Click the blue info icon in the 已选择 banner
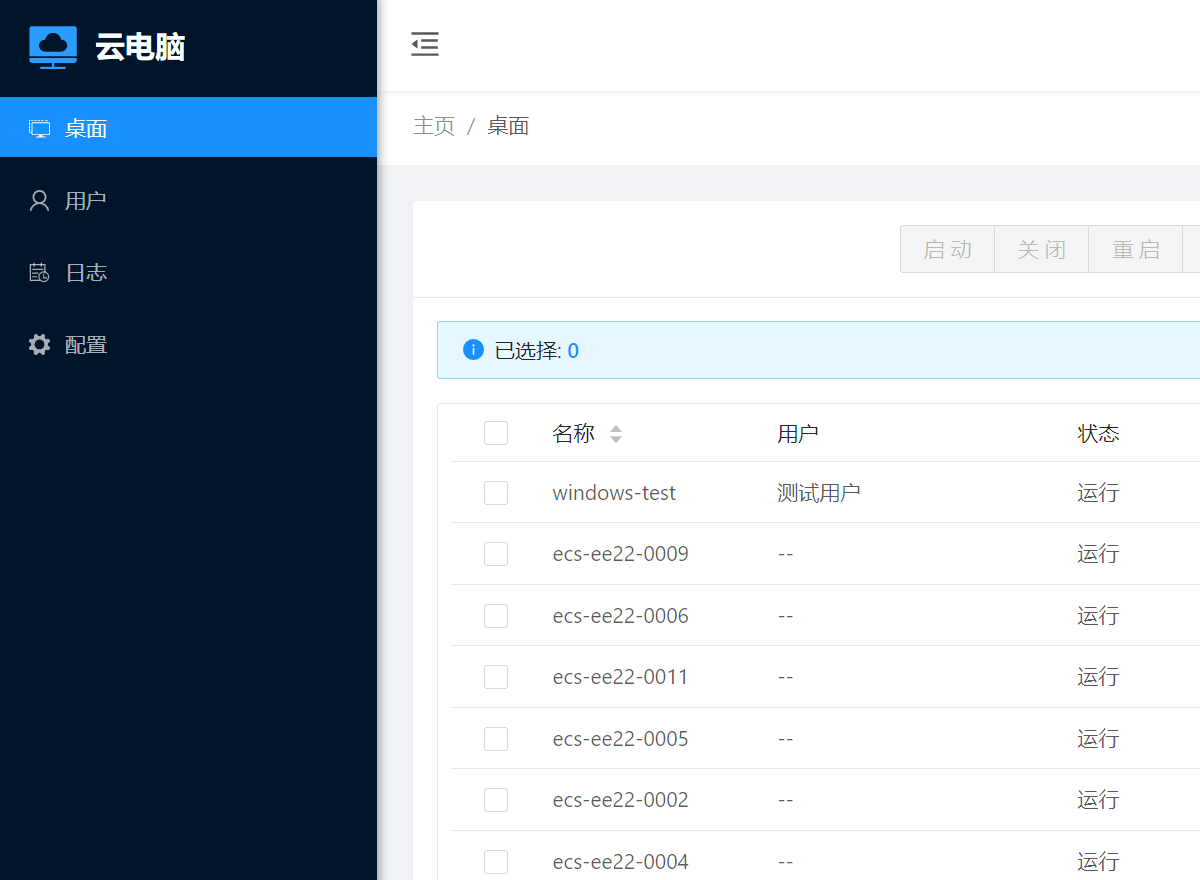 pos(472,350)
